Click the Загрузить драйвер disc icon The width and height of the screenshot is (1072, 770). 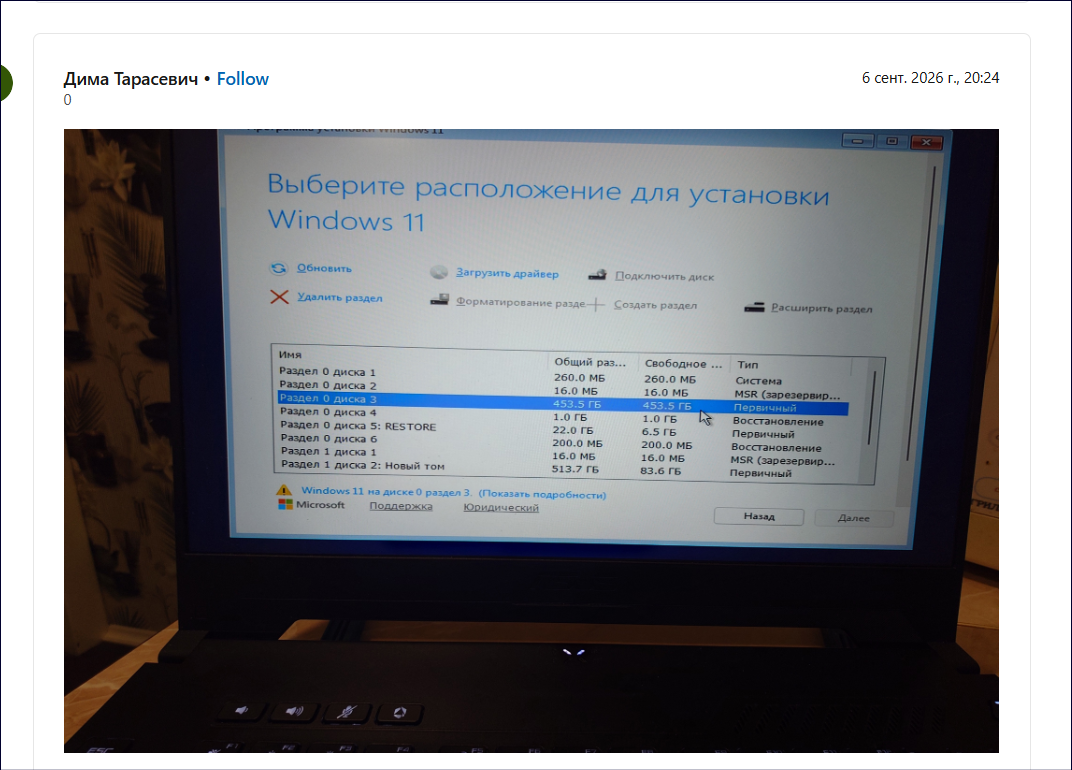[x=439, y=272]
